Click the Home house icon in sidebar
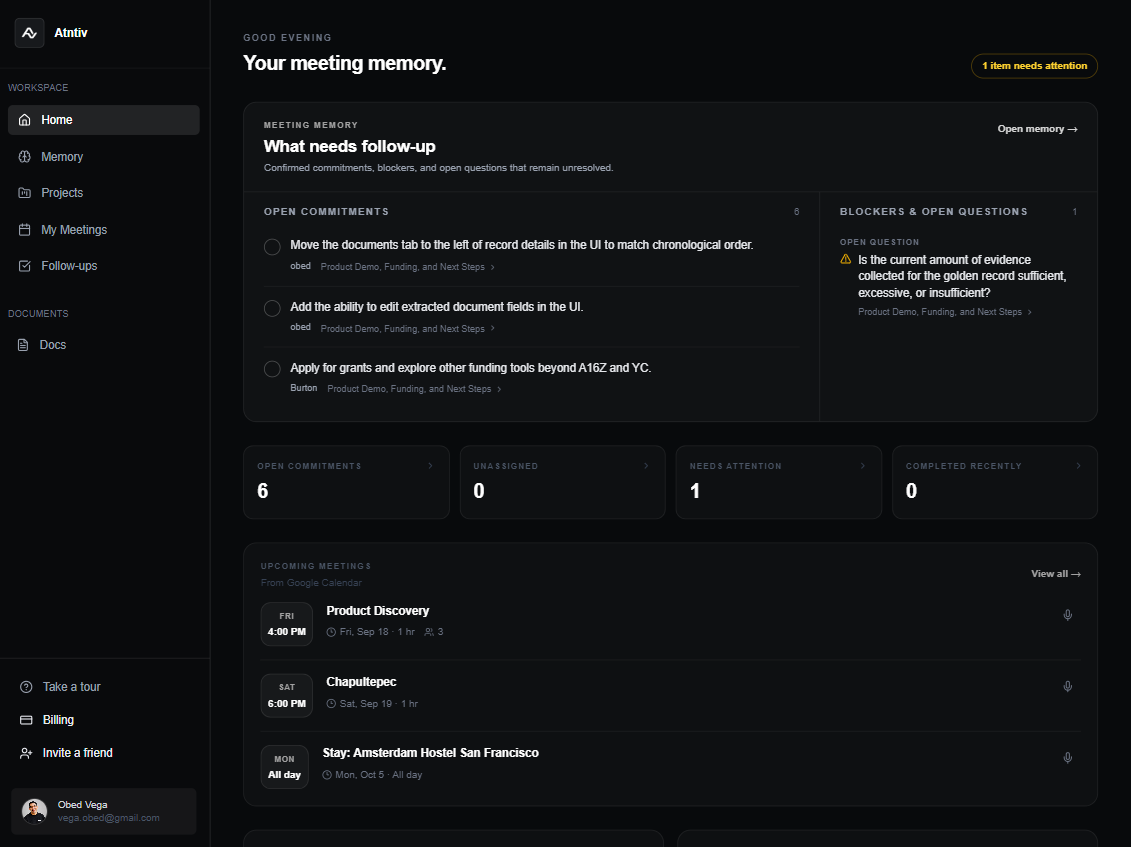This screenshot has height=847, width=1131. coord(25,120)
